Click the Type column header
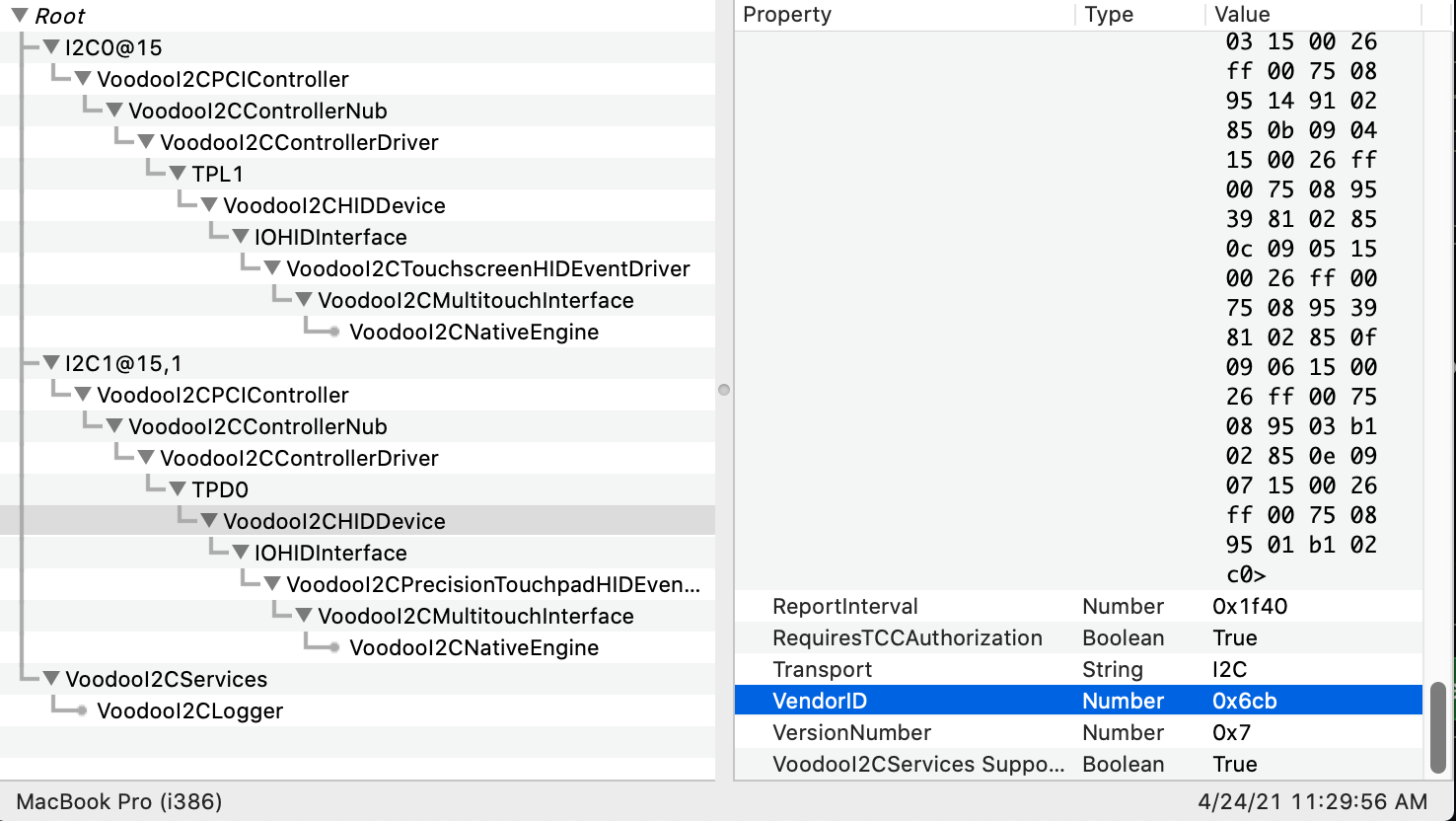 1109,14
